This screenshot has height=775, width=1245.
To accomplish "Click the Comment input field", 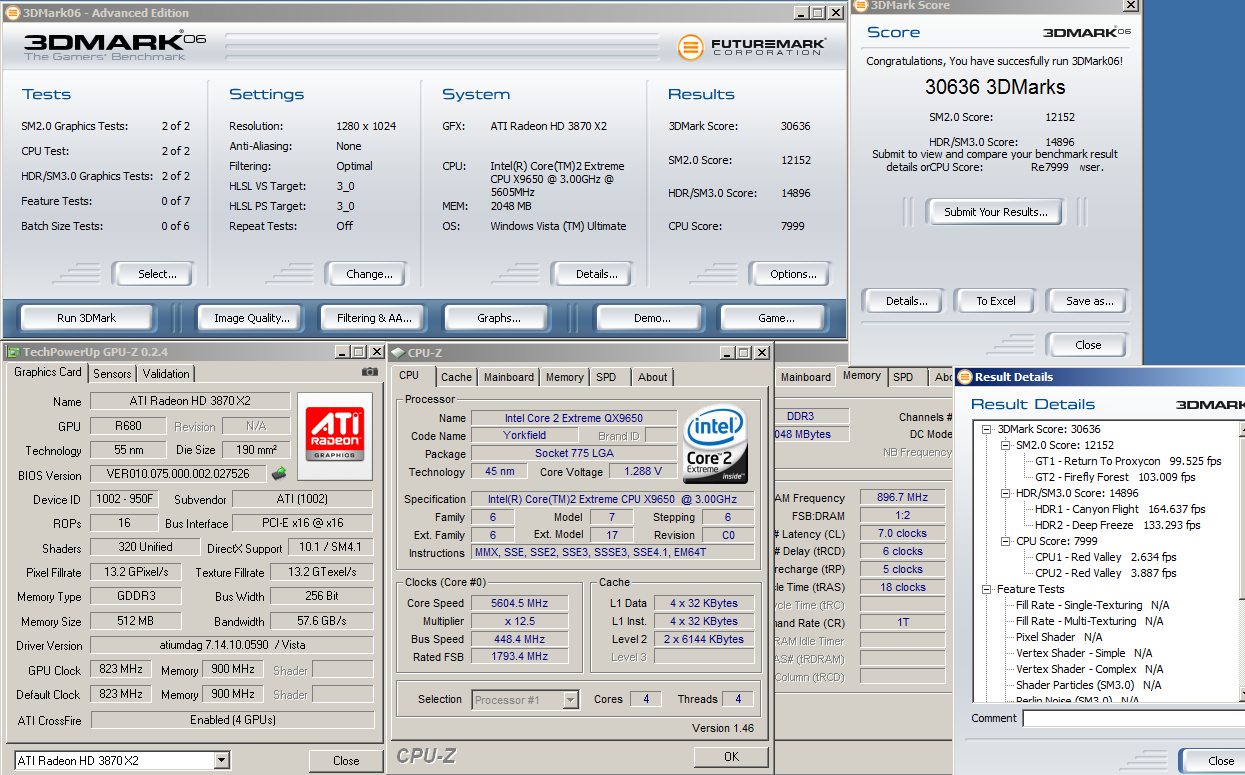I will point(1133,719).
